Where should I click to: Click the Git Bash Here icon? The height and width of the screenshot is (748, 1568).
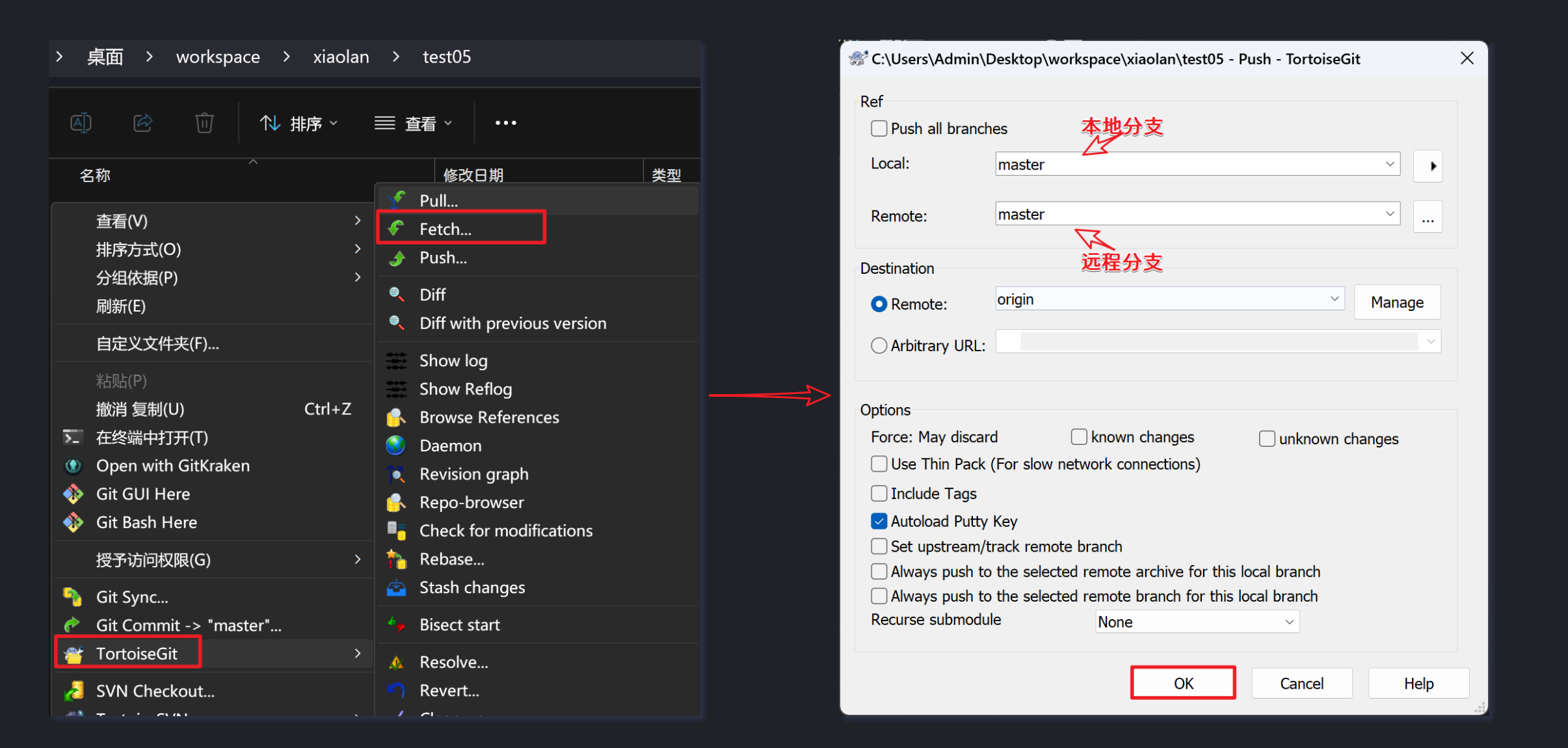point(73,522)
